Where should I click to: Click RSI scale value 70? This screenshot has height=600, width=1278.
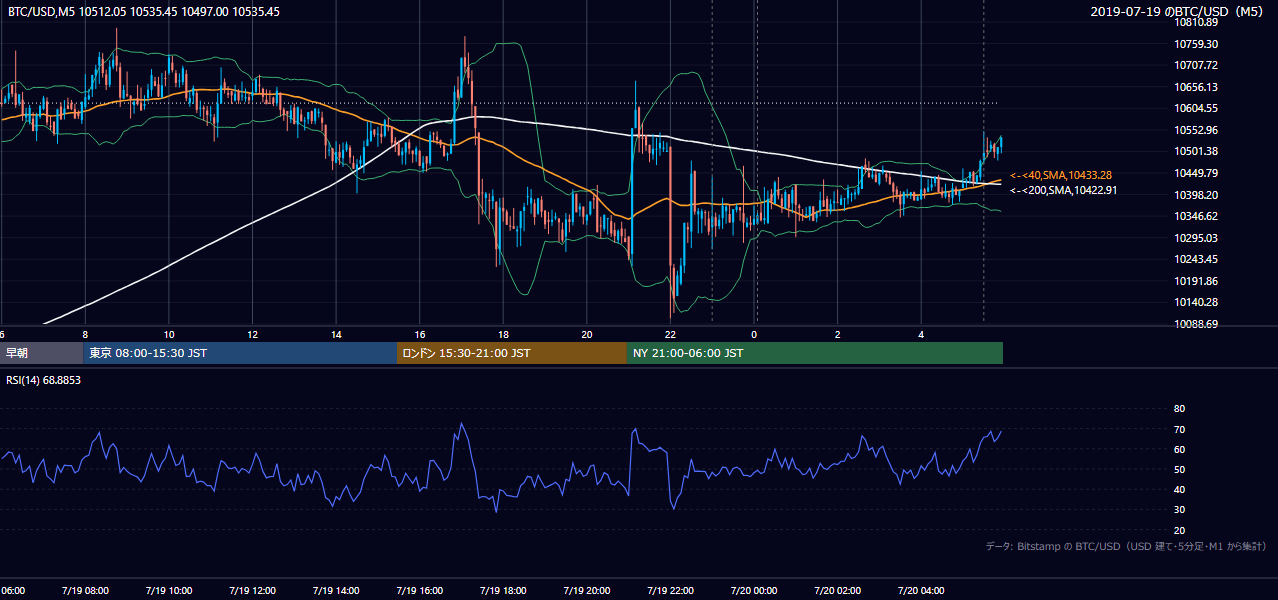point(1179,430)
